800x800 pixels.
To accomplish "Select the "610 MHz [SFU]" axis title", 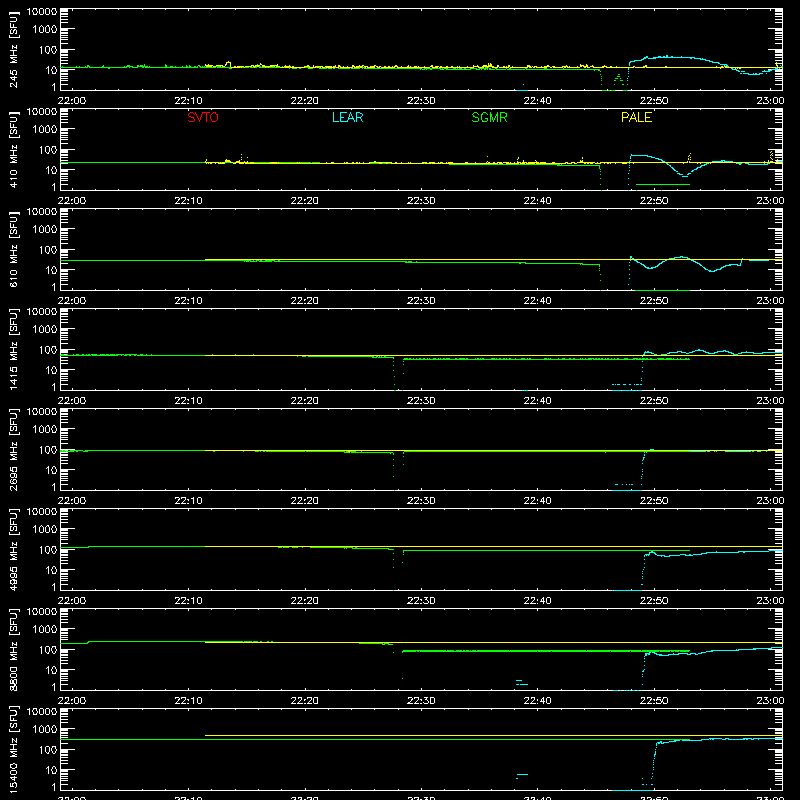I will 14,250.
